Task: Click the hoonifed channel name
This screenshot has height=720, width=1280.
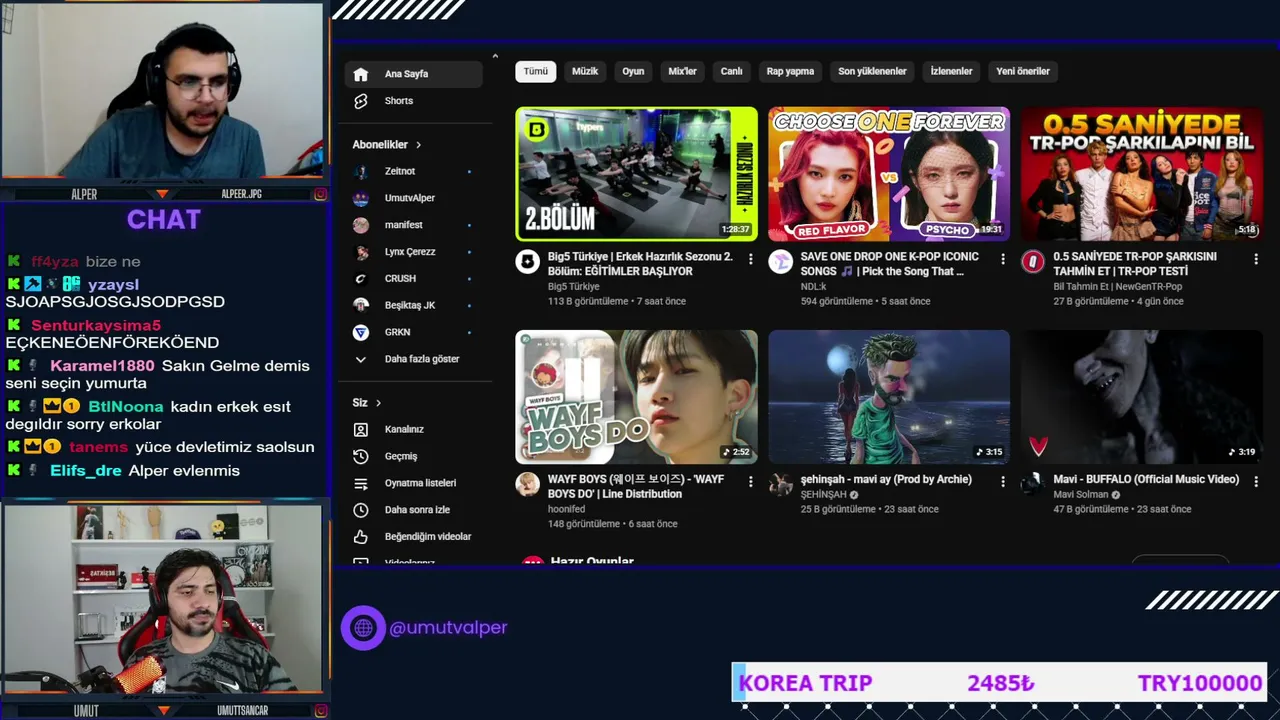Action: 567,510
